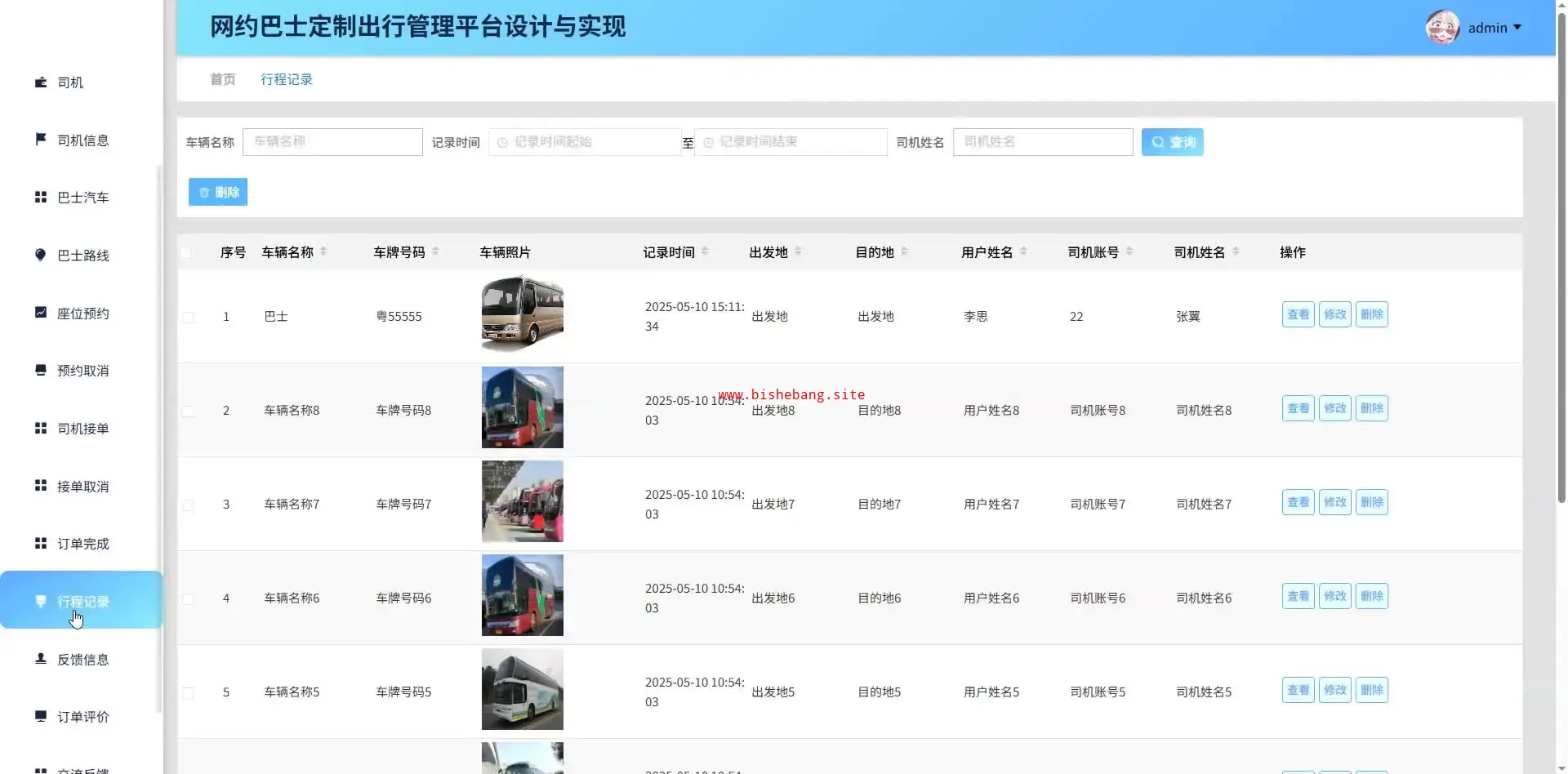Click the grid icon beside 巴士汽车
Screen dimensions: 1568x774
coord(41,198)
